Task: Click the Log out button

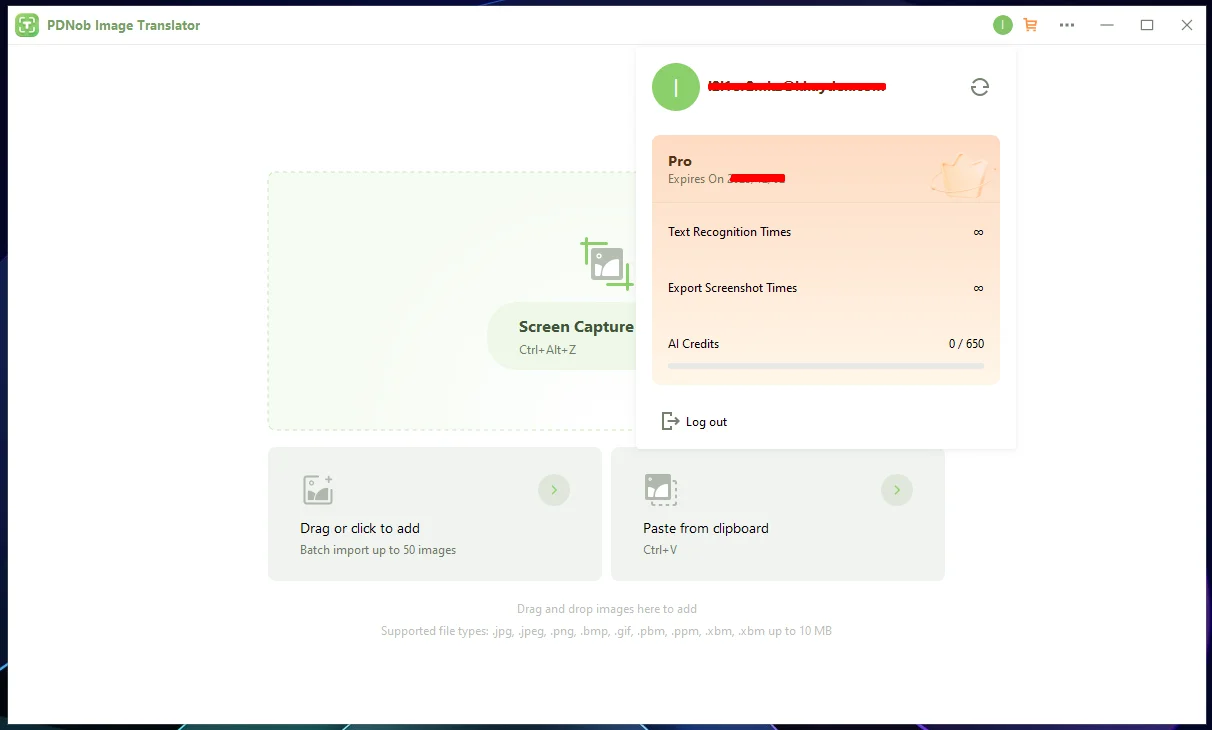Action: coord(695,422)
